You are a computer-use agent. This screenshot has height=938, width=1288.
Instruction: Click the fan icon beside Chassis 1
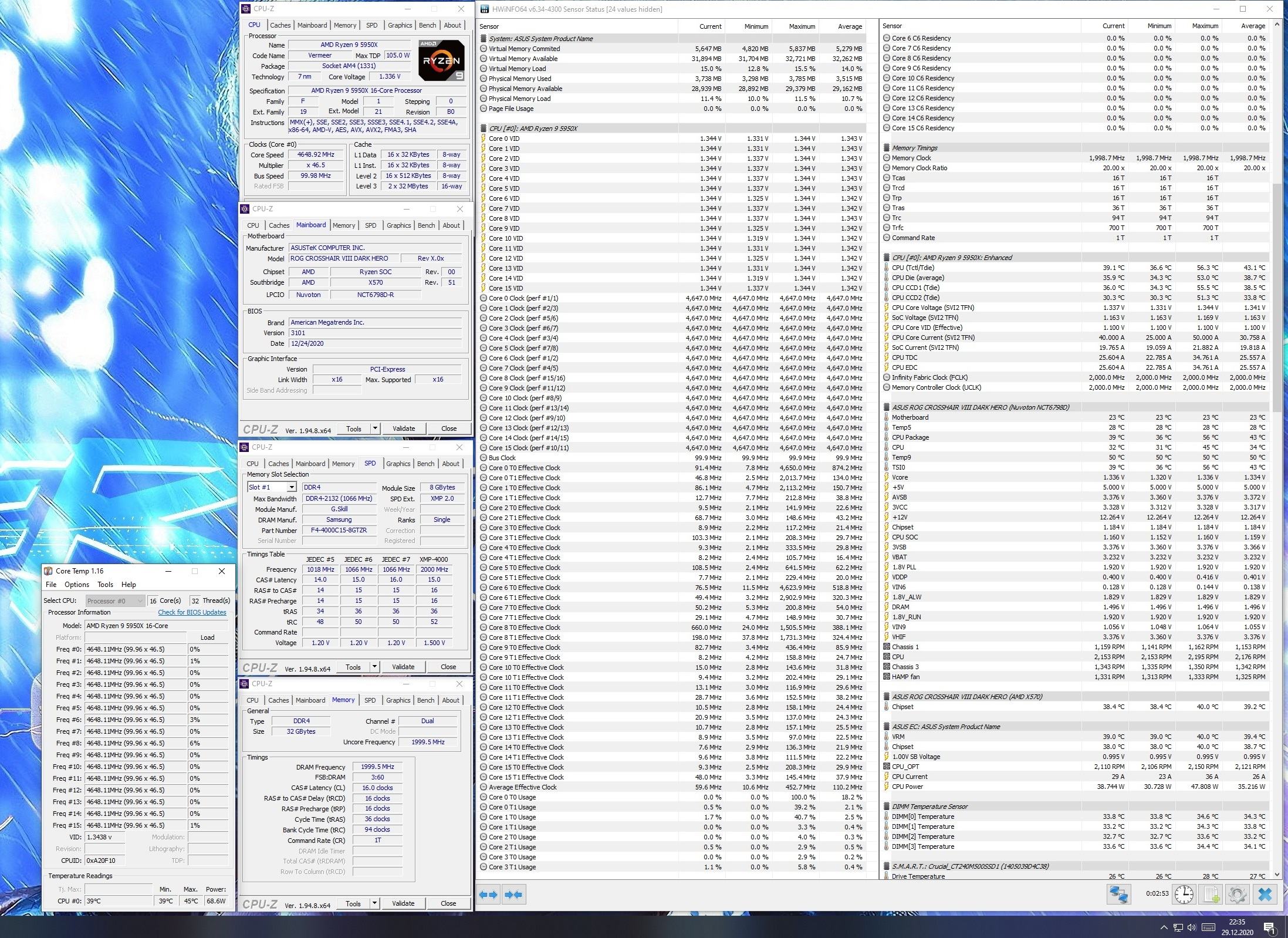click(887, 647)
